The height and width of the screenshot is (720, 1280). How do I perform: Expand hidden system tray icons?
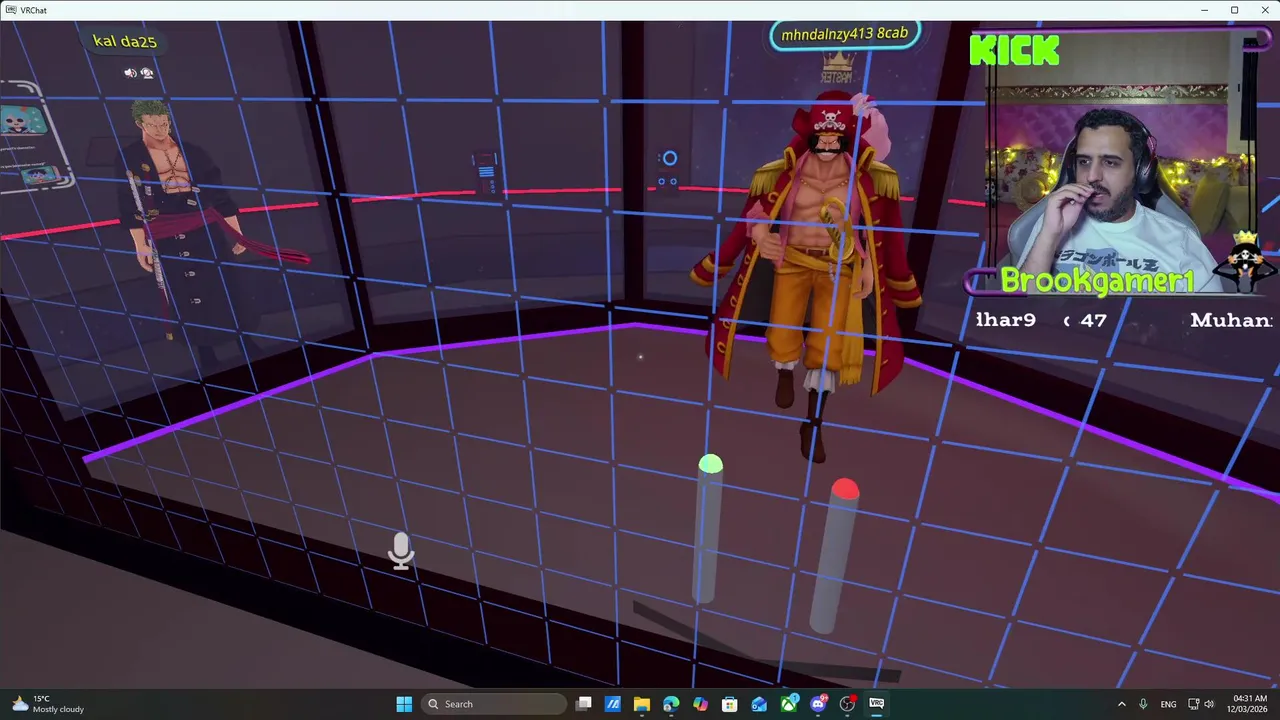tap(1121, 704)
